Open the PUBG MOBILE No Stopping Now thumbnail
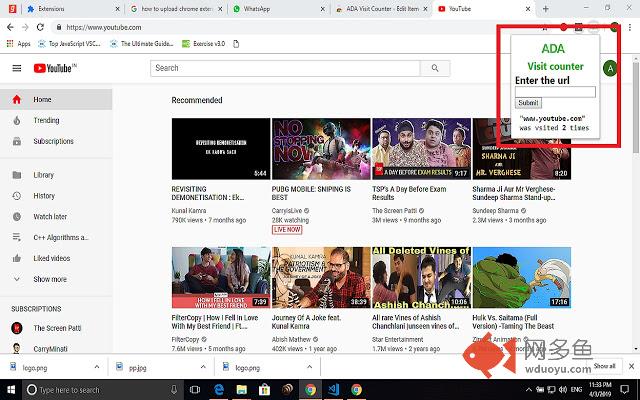Screen dimensions: 640x400 tap(321, 149)
